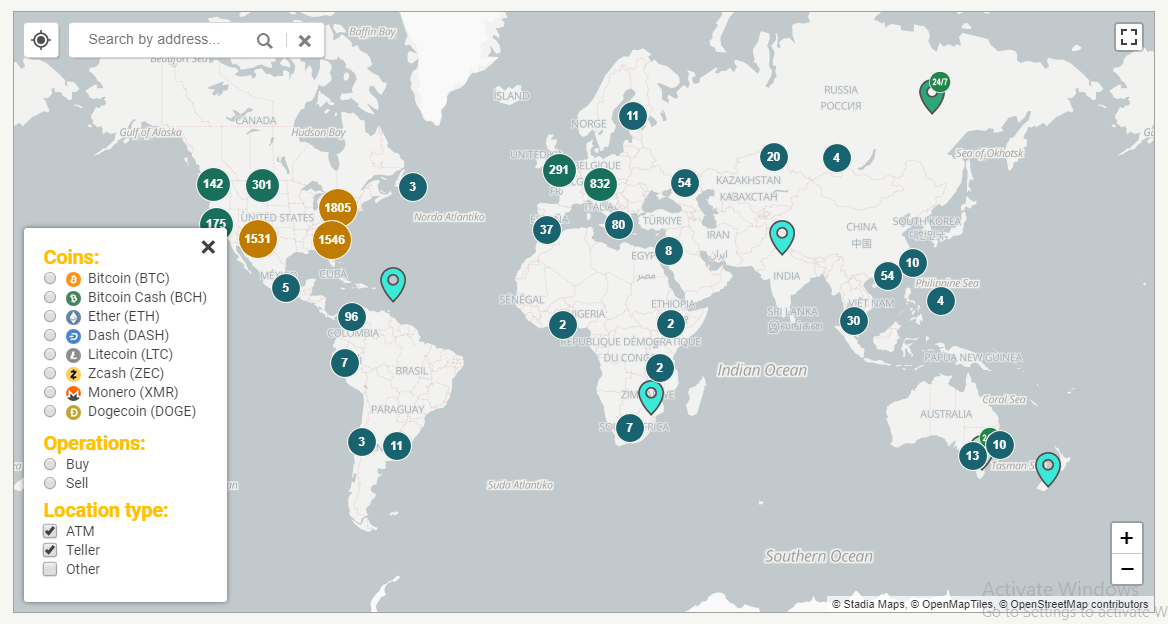Zoom out with the minus button
The image size is (1168, 624).
(x=1126, y=569)
